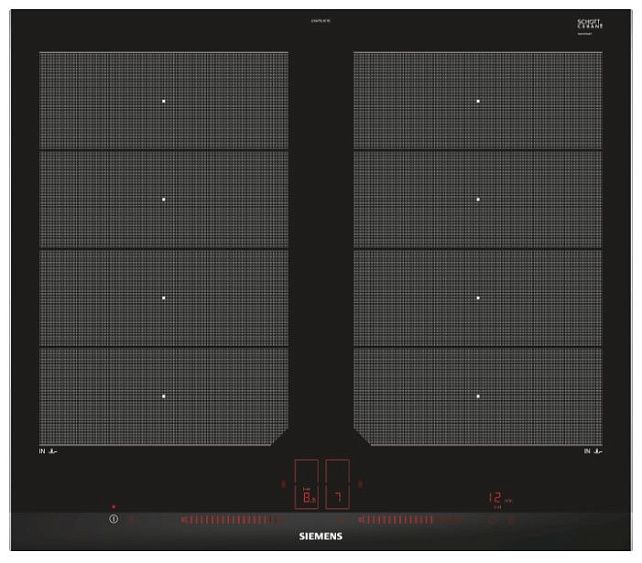Screen dimensions: 642x563
Task: Select the top-right cooking zone dot
Action: [x=478, y=101]
